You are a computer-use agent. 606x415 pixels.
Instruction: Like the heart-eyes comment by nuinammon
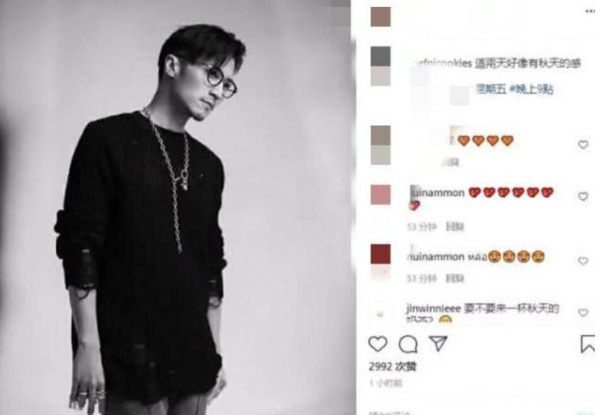pos(583,261)
